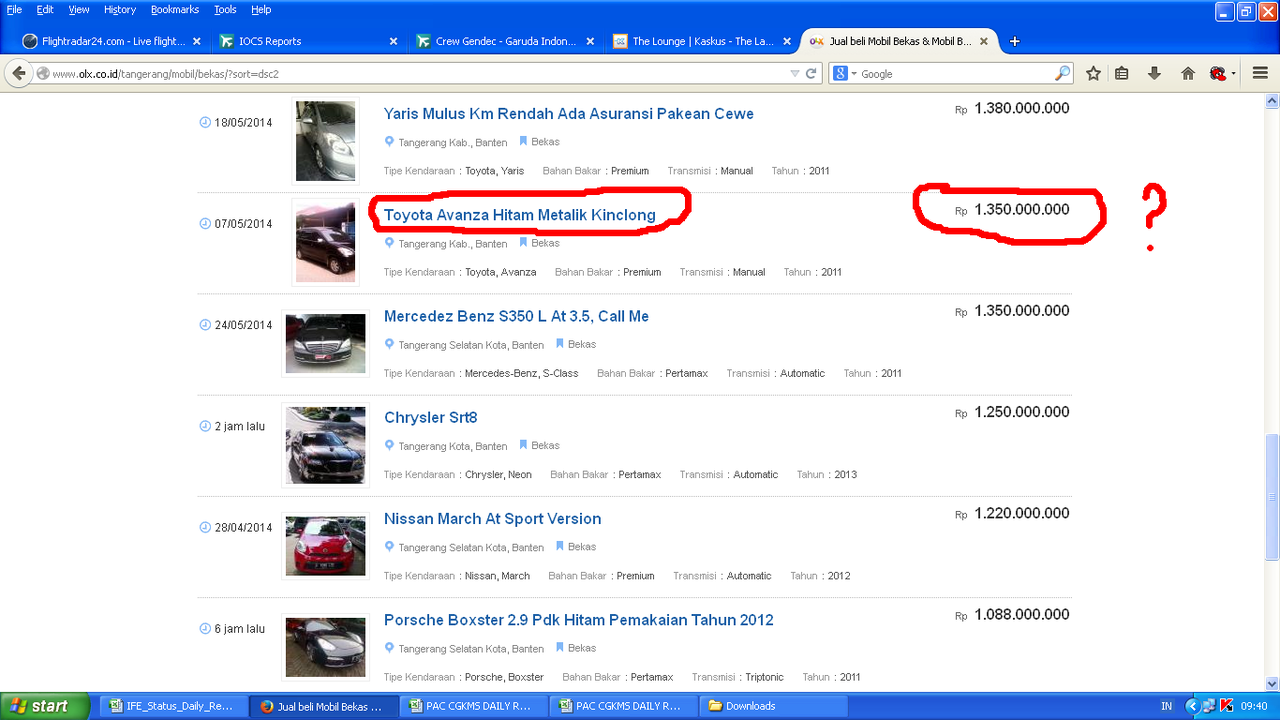Open the Edit menu
The image size is (1280, 720).
[x=45, y=9]
